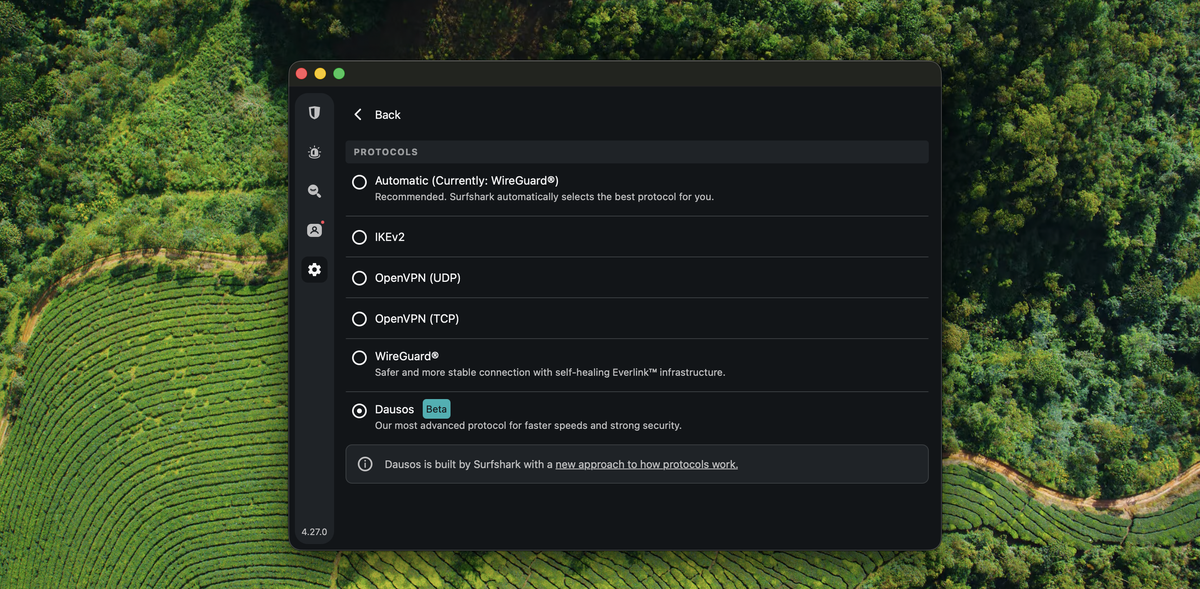Select OpenVPN (TCP) protocol

[x=359, y=318]
